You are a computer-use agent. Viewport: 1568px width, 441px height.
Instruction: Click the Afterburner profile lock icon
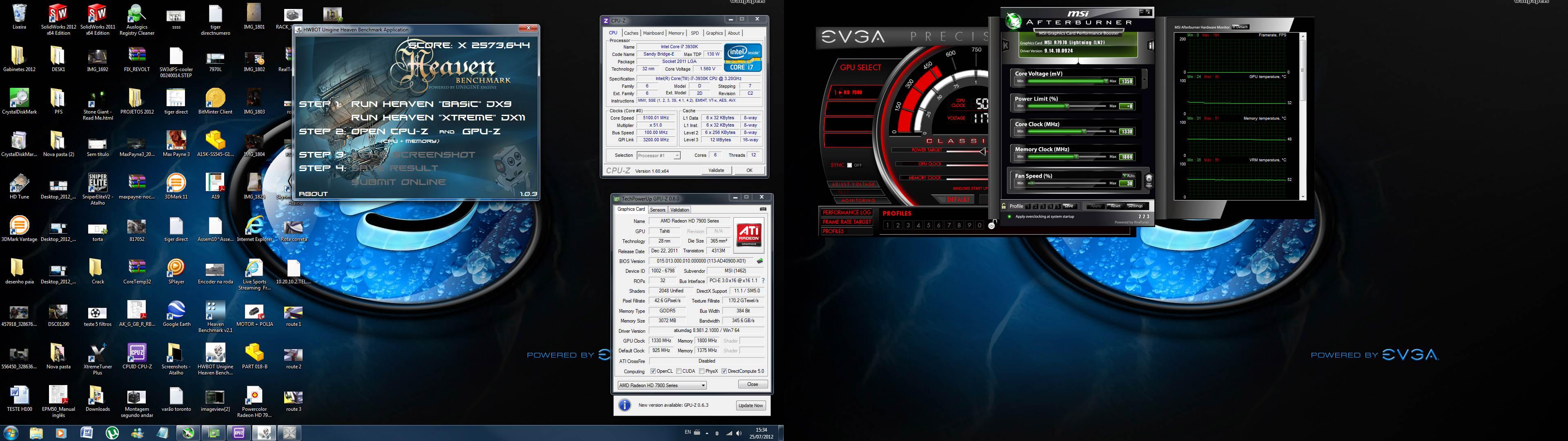[x=1004, y=206]
